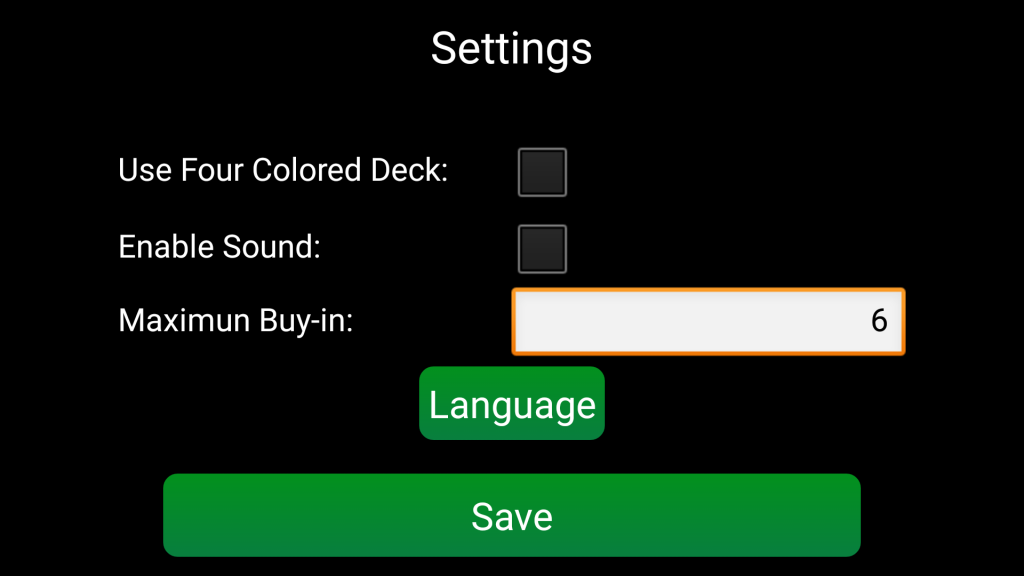Screen dimensions: 1024x576
Task: Place cursor in the maximum buy-in box
Action: 708,321
